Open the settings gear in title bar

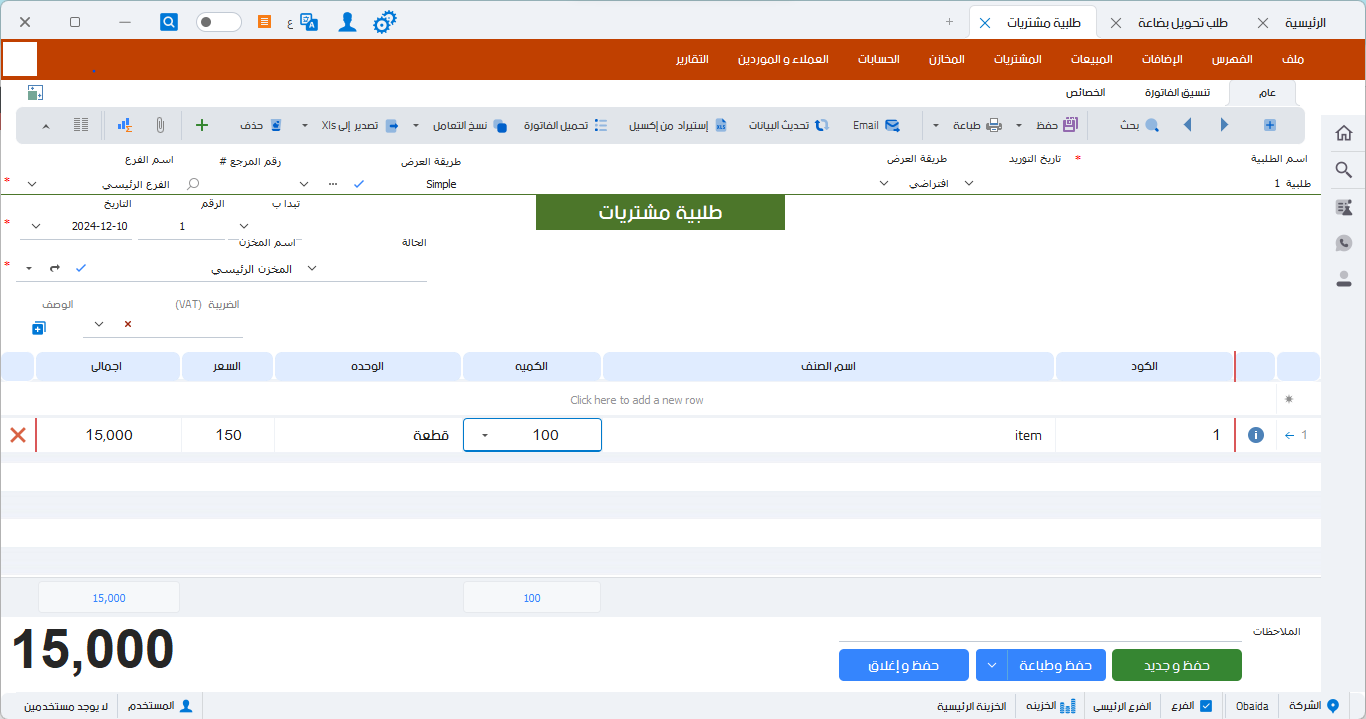pyautogui.click(x=384, y=22)
